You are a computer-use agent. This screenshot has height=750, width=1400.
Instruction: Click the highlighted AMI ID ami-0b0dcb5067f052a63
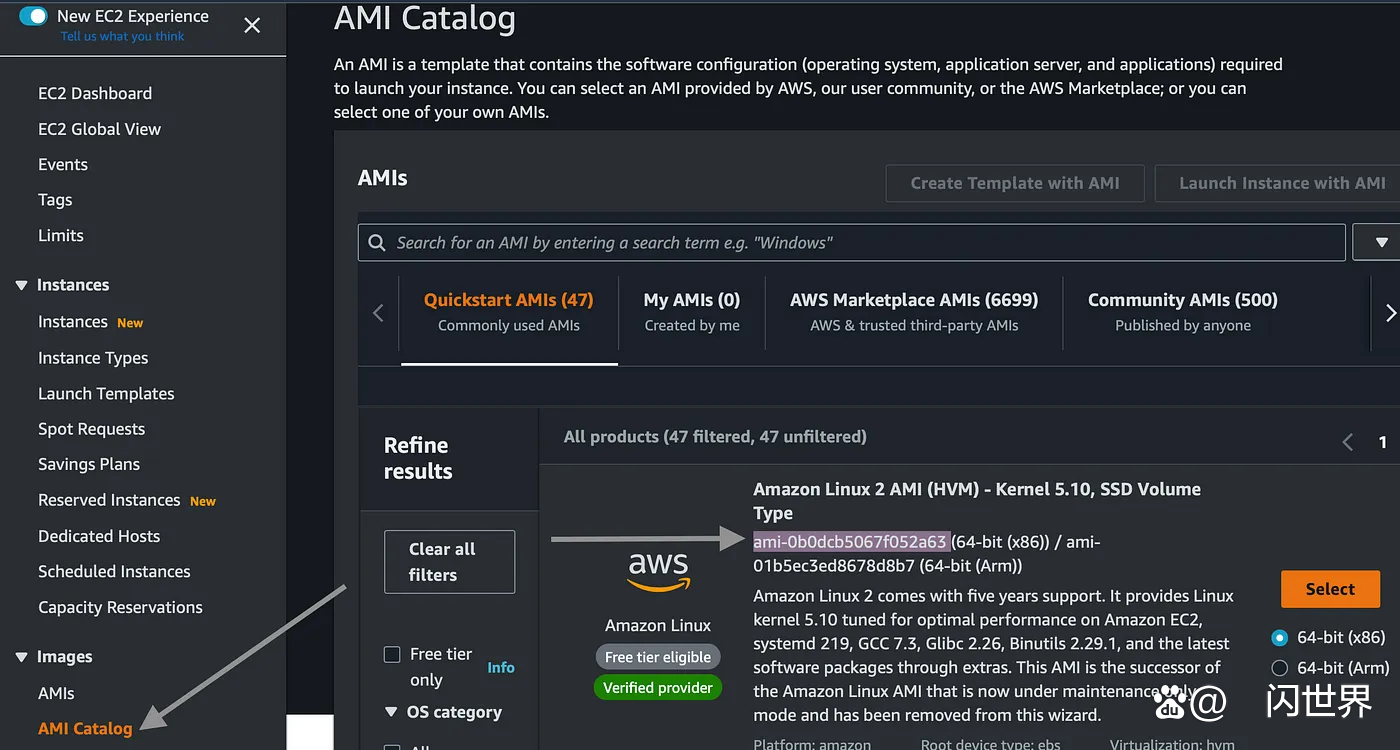click(850, 542)
